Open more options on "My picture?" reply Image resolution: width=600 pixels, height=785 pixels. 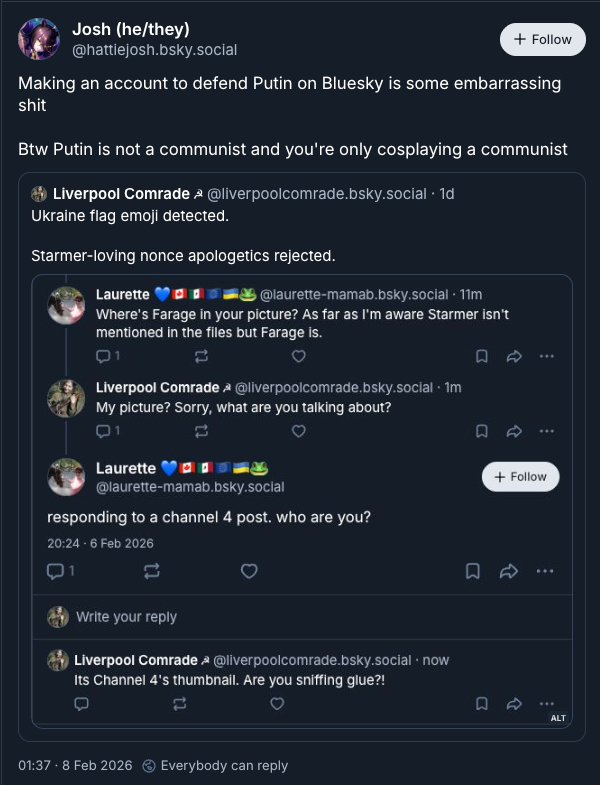coord(546,431)
